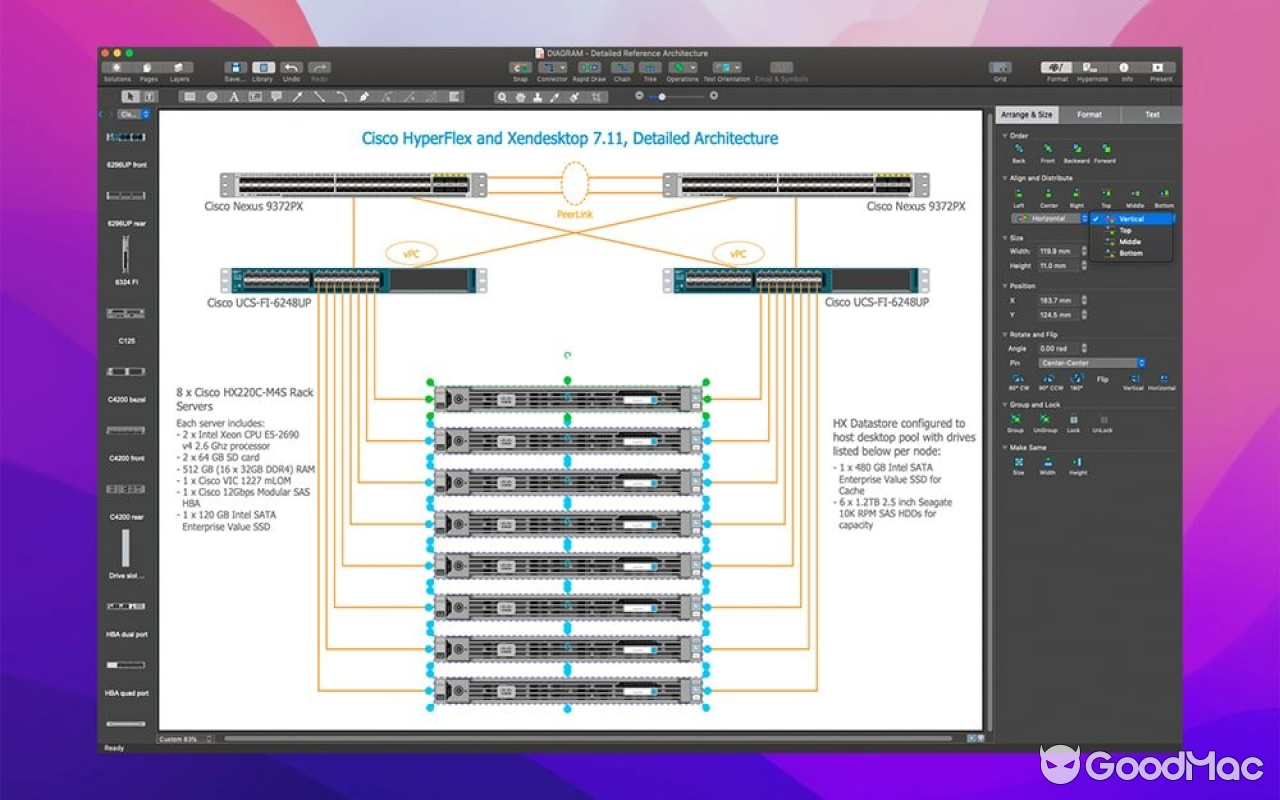The width and height of the screenshot is (1280, 800).
Task: Click the UnGroup button
Action: [1045, 422]
